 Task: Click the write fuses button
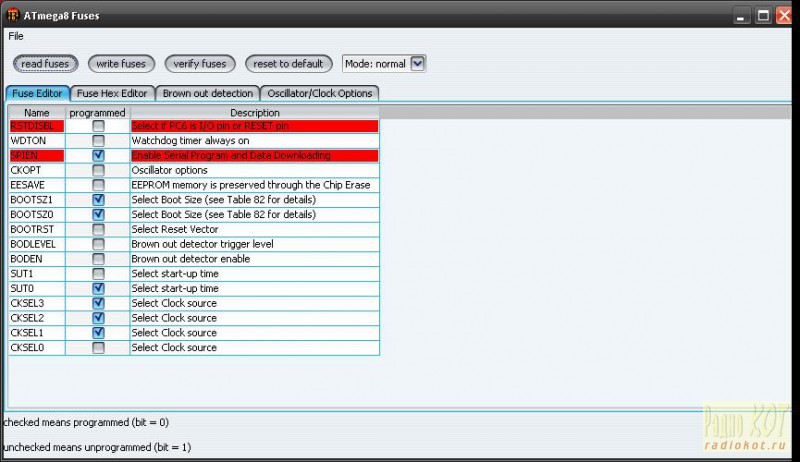121,64
